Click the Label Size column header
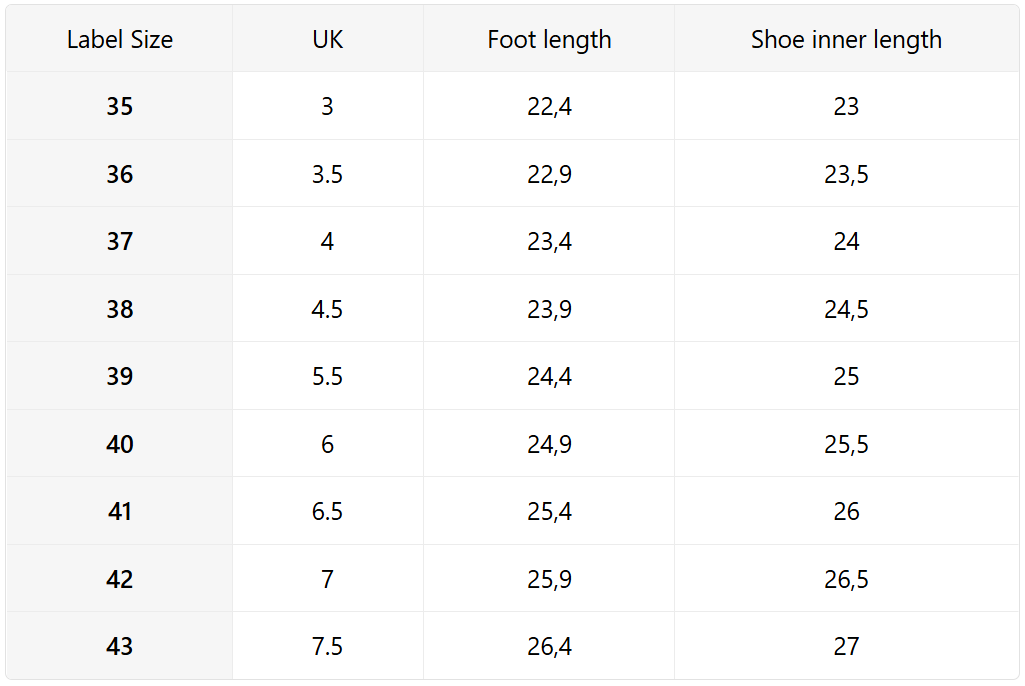This screenshot has height=686, width=1025. click(x=120, y=40)
